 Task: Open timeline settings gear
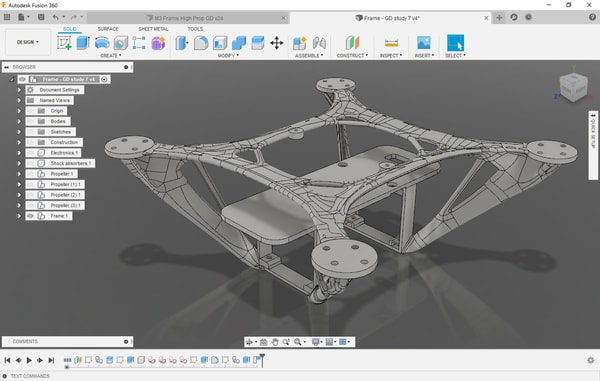point(591,360)
